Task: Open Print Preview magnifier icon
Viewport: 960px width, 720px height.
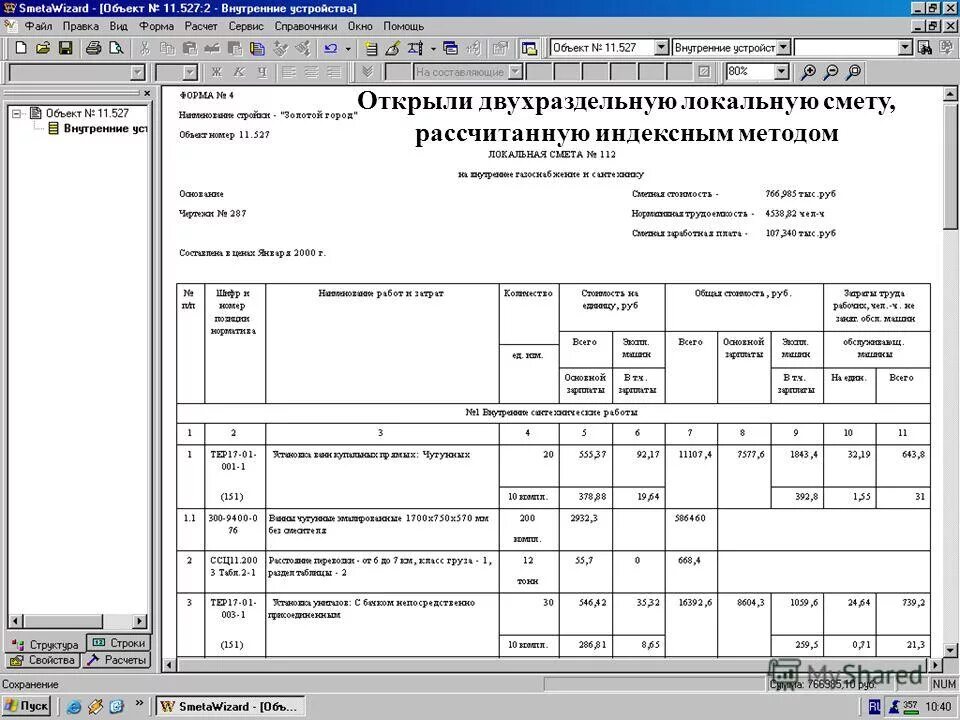Action: tap(116, 48)
